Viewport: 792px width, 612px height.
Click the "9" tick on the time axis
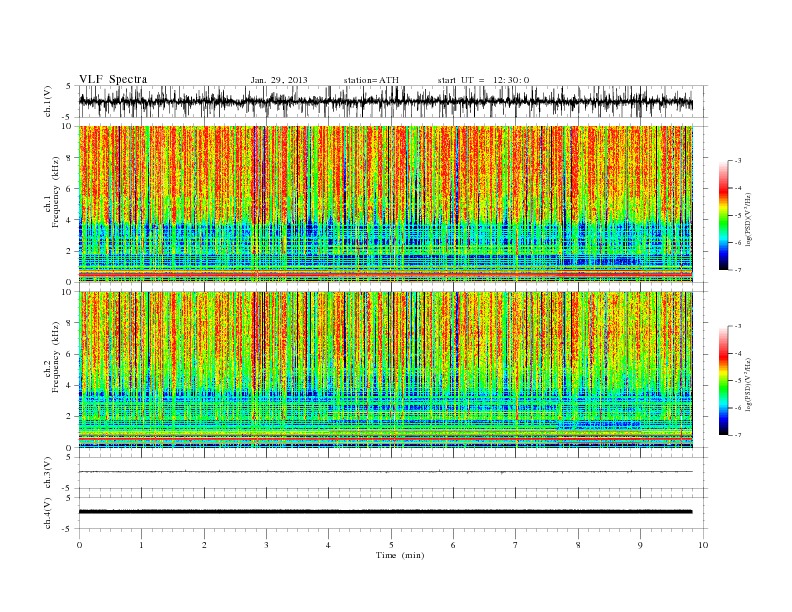[x=640, y=545]
